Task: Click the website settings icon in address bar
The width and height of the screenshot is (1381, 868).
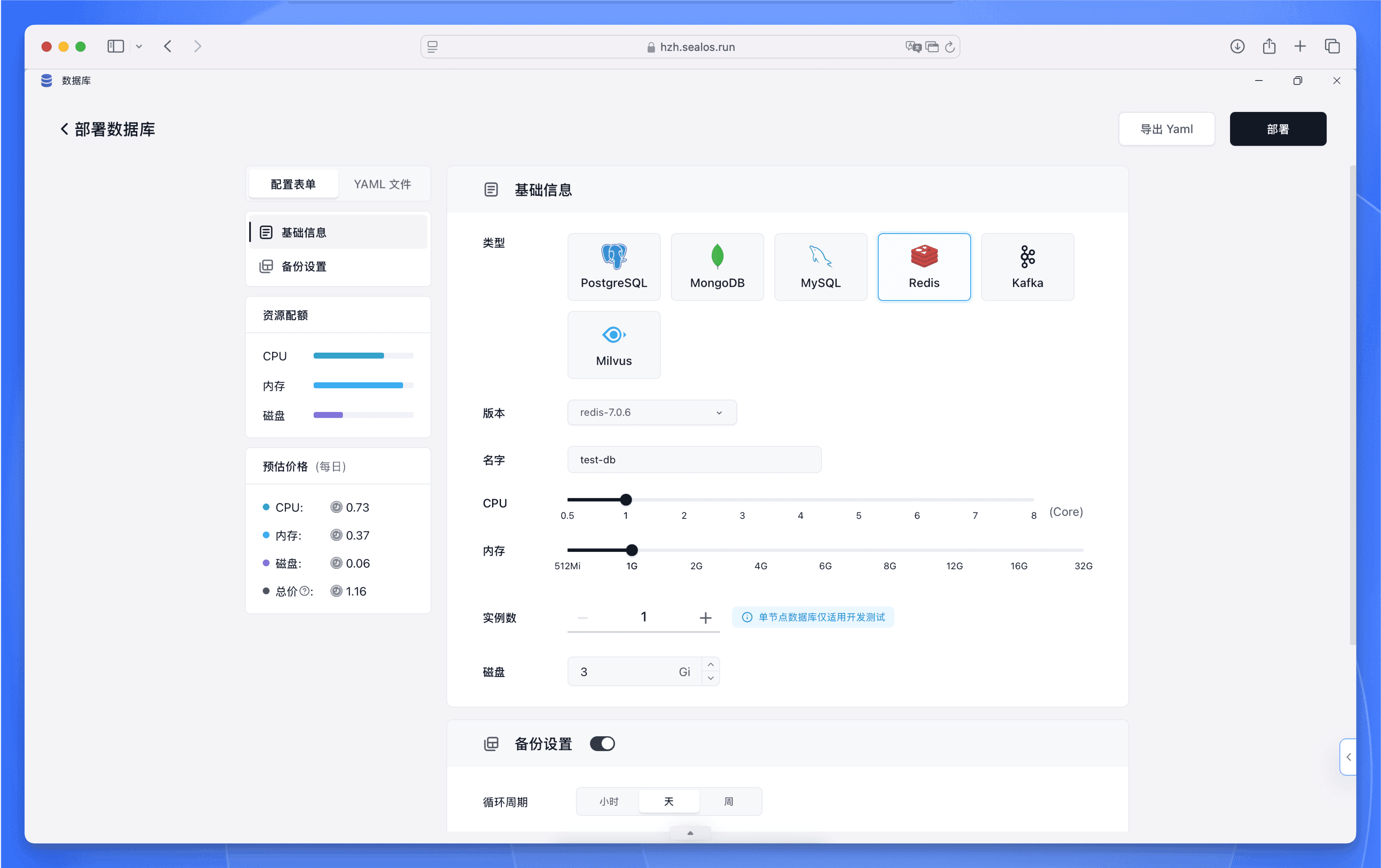Action: coord(432,47)
